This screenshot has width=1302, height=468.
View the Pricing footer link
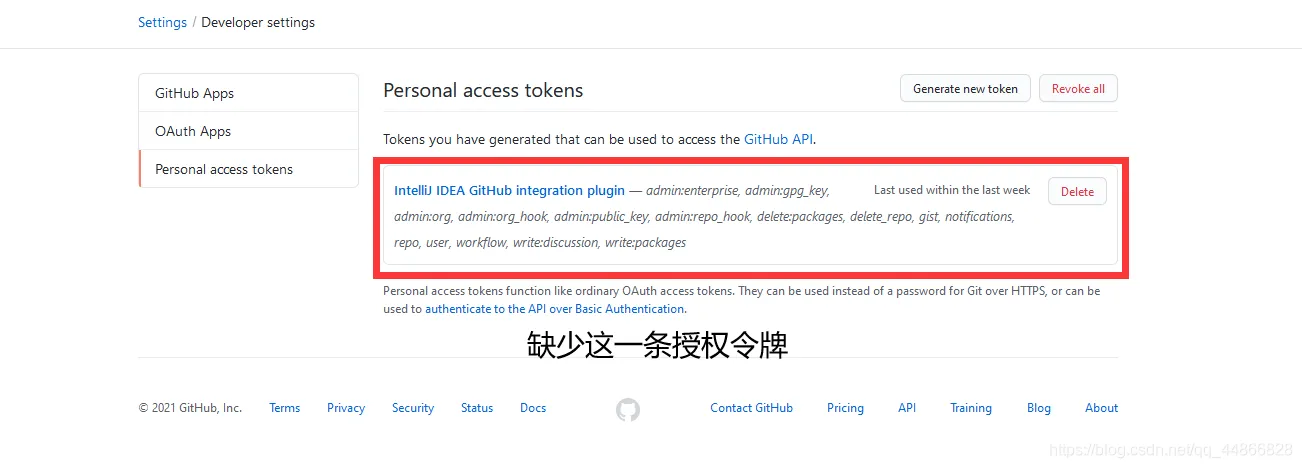845,408
